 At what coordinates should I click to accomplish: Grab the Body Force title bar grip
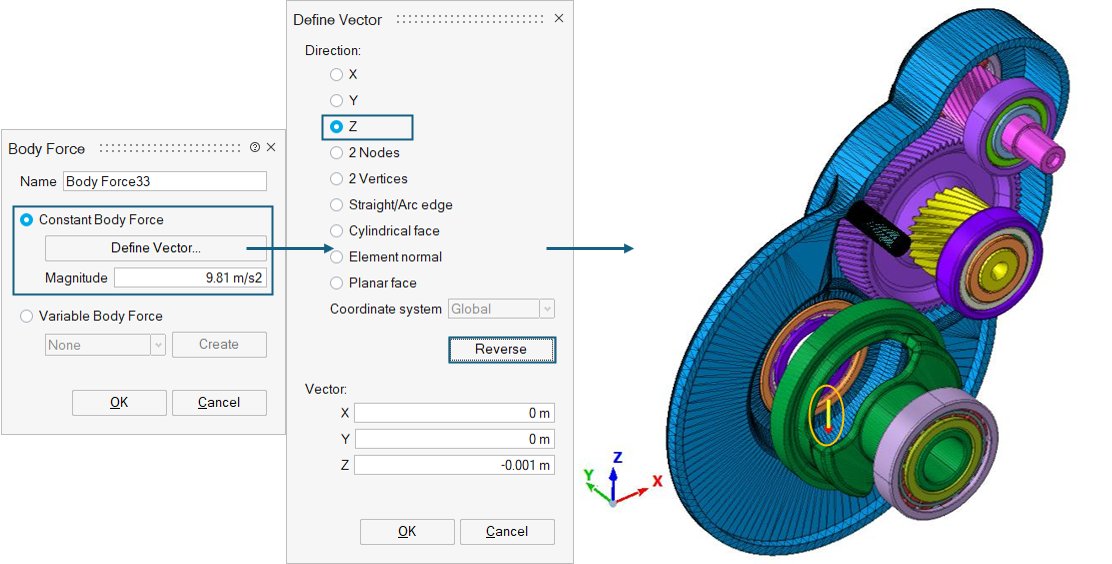170,148
